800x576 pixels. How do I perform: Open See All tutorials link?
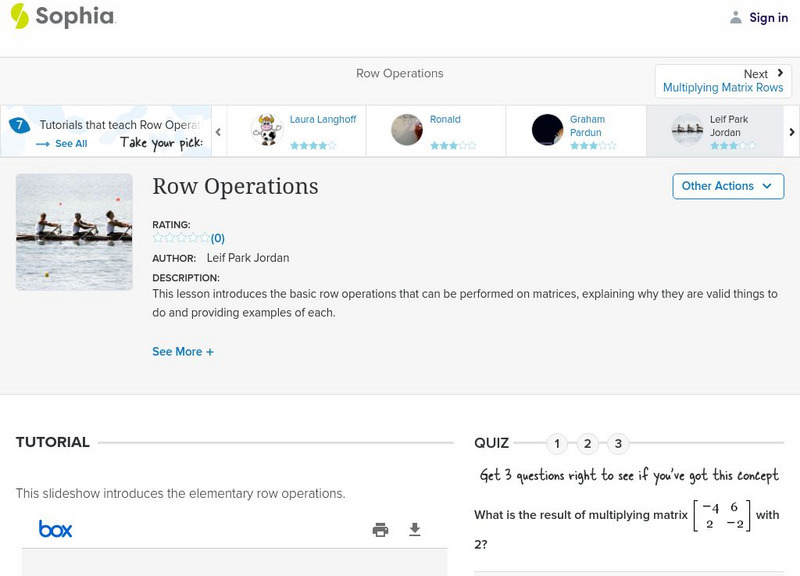pyautogui.click(x=71, y=144)
